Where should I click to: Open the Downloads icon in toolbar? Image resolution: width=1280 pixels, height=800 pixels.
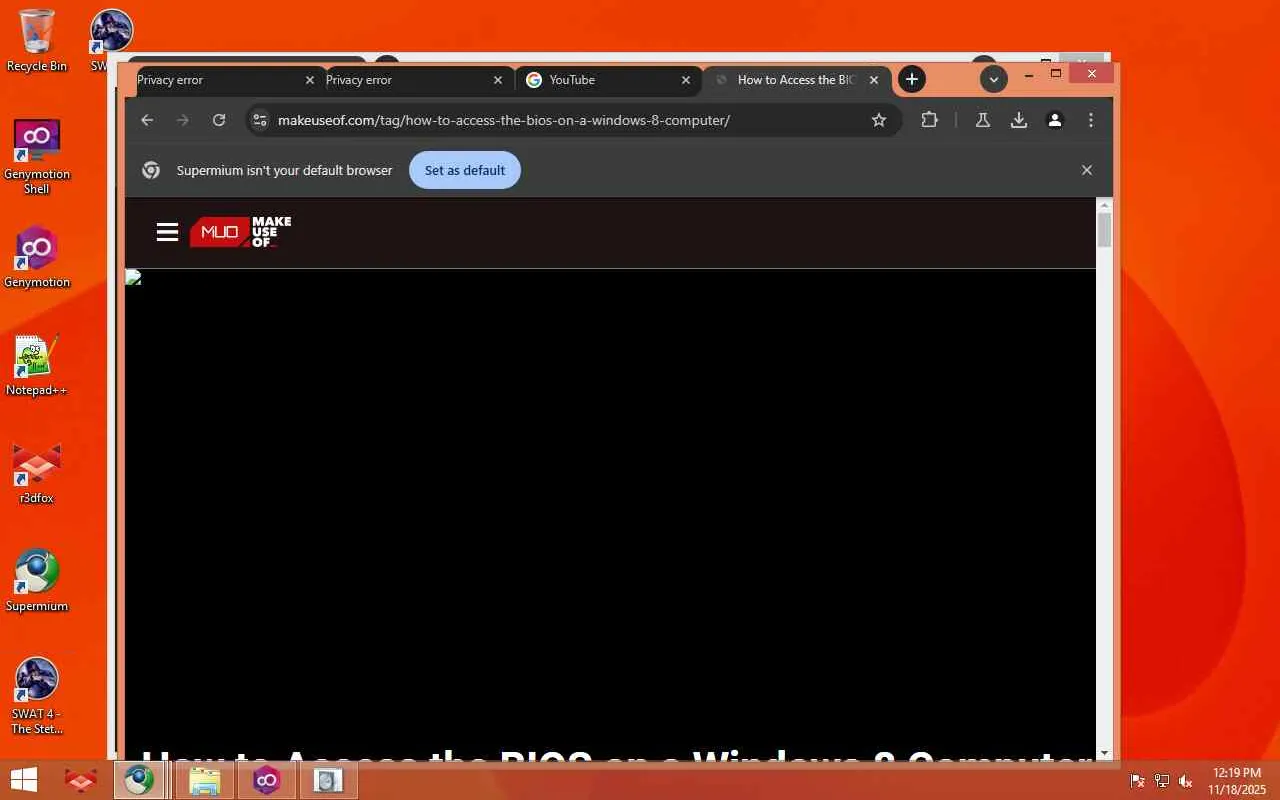click(x=1018, y=120)
